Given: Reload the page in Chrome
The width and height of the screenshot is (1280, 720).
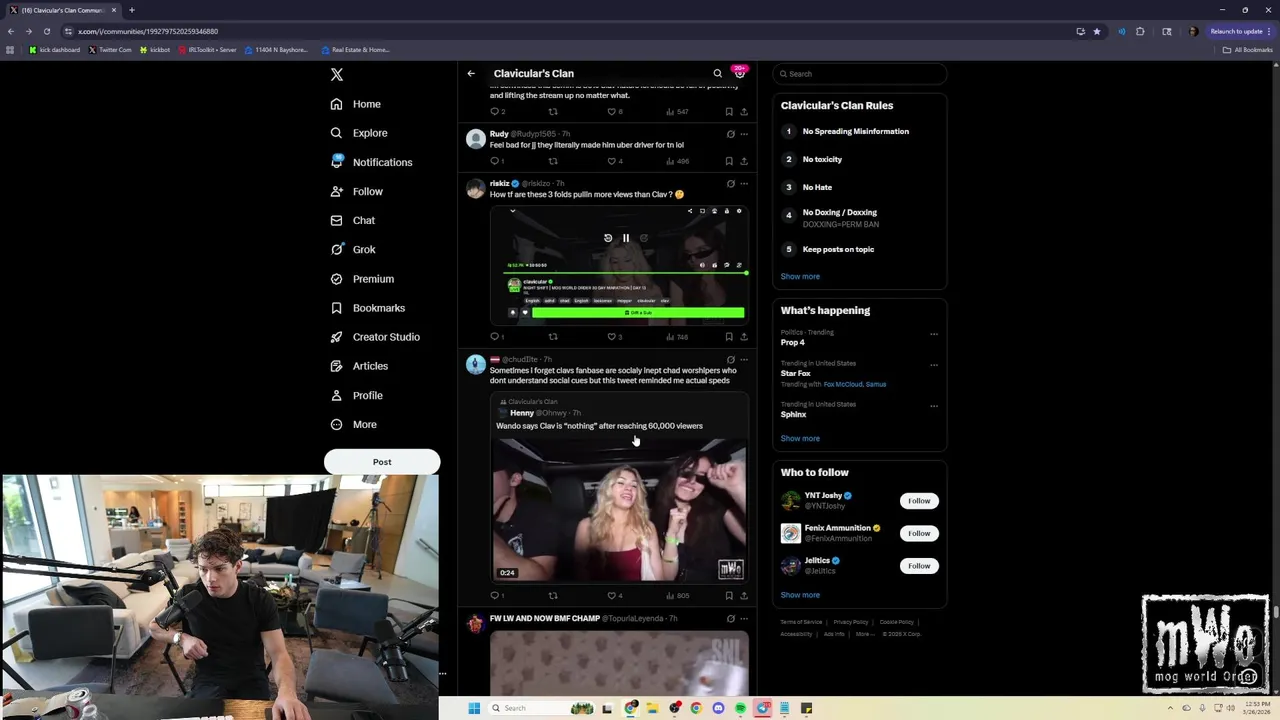Looking at the screenshot, I should coord(46,31).
